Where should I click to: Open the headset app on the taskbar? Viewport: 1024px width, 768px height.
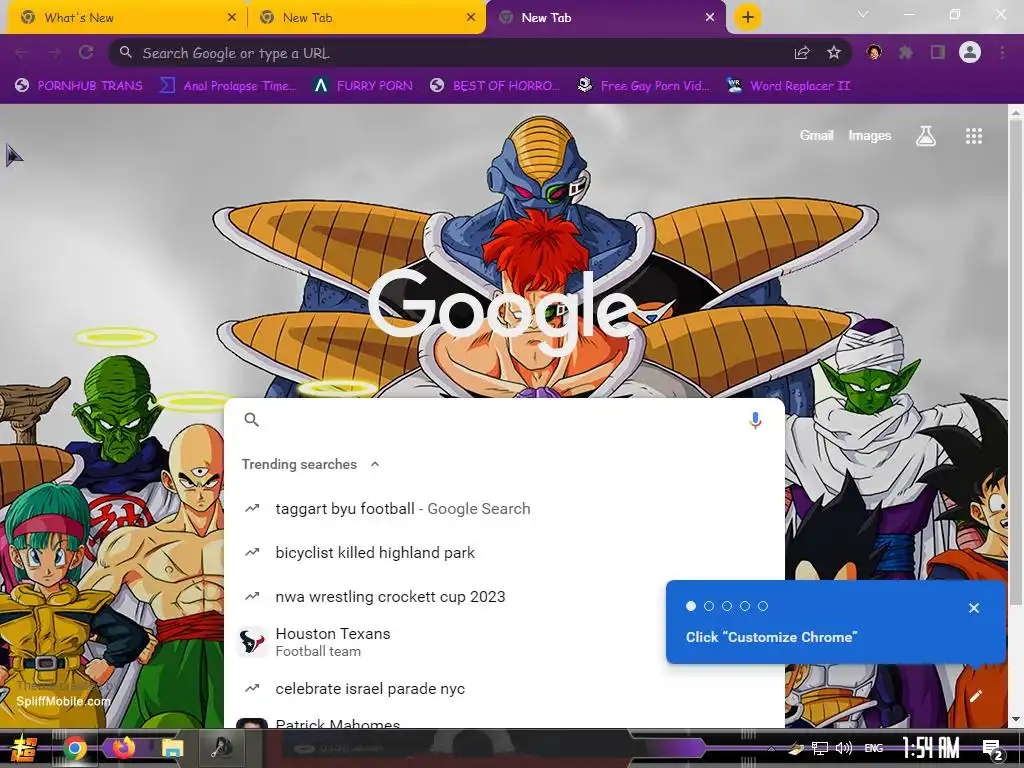pyautogui.click(x=221, y=748)
